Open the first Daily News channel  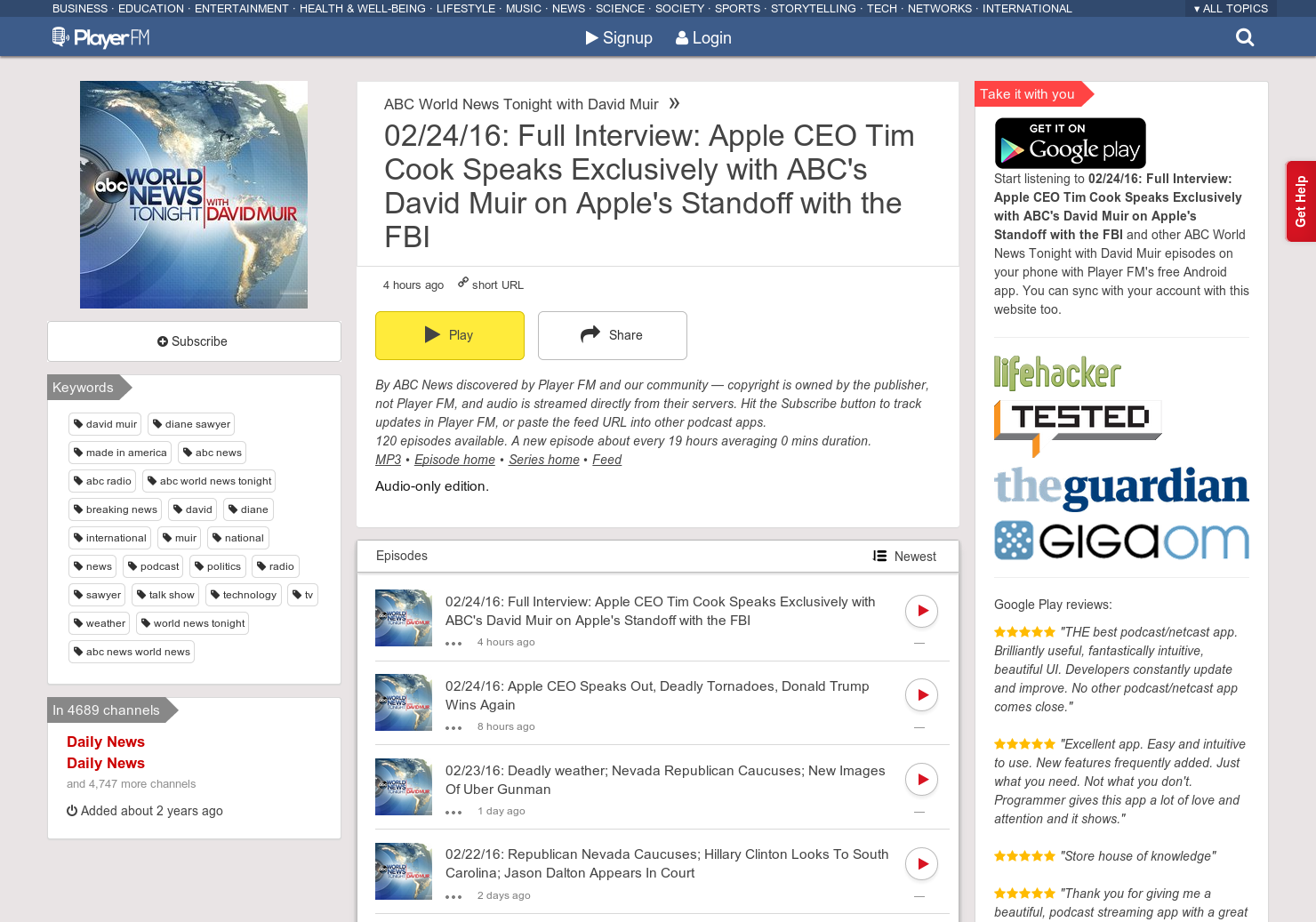point(106,742)
